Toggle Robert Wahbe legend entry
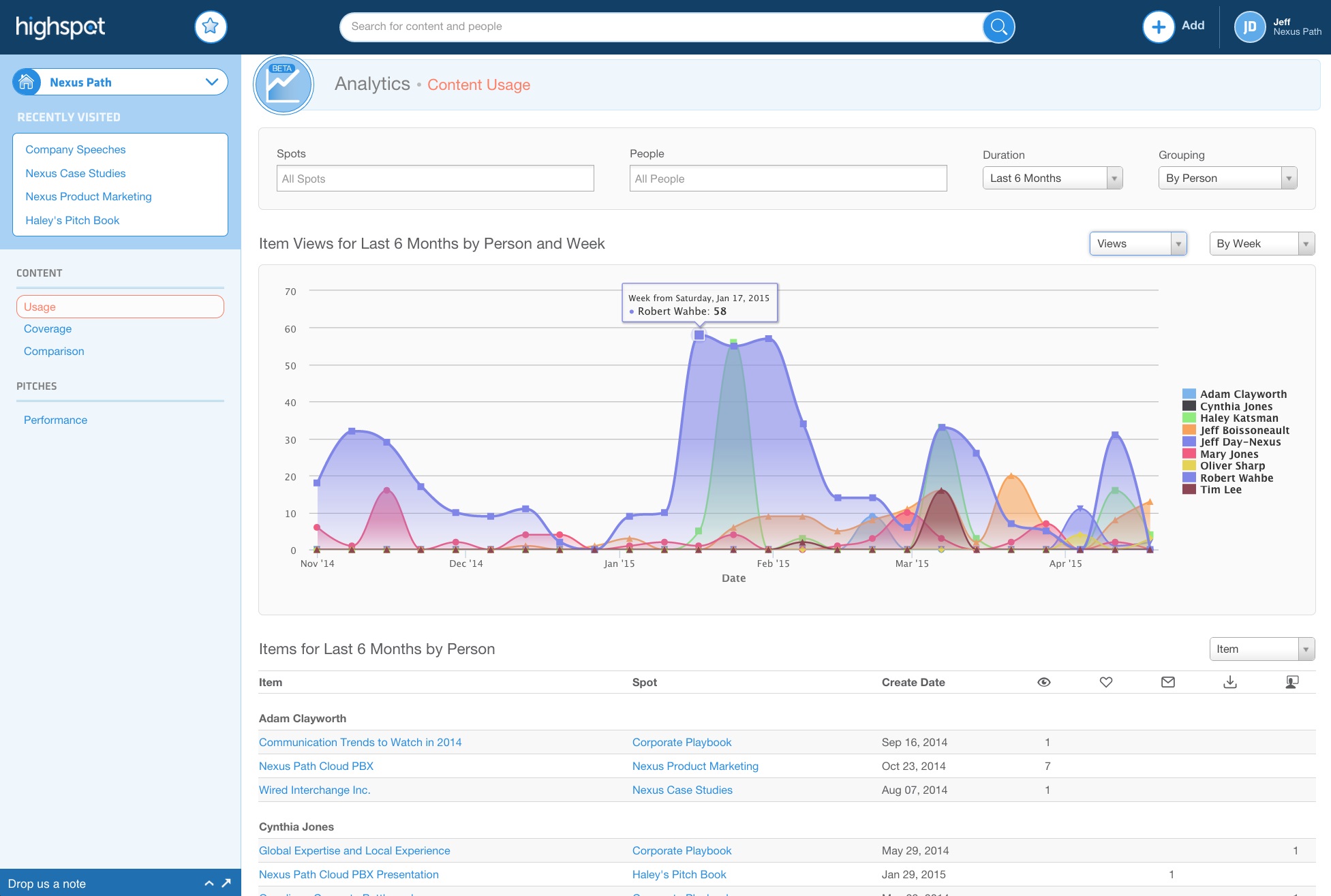This screenshot has height=896, width=1331. click(1228, 478)
